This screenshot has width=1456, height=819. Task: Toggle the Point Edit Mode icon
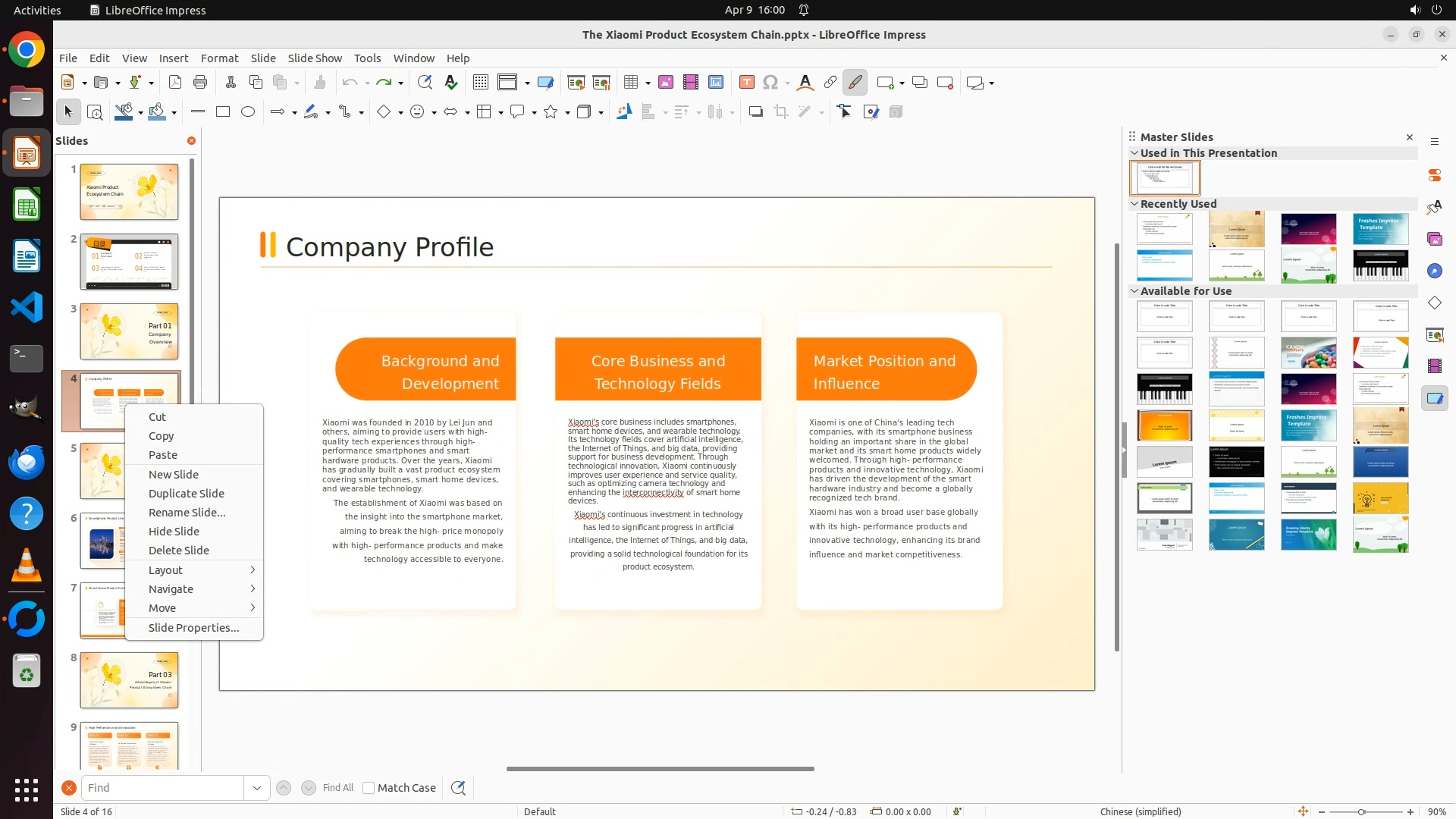845,112
